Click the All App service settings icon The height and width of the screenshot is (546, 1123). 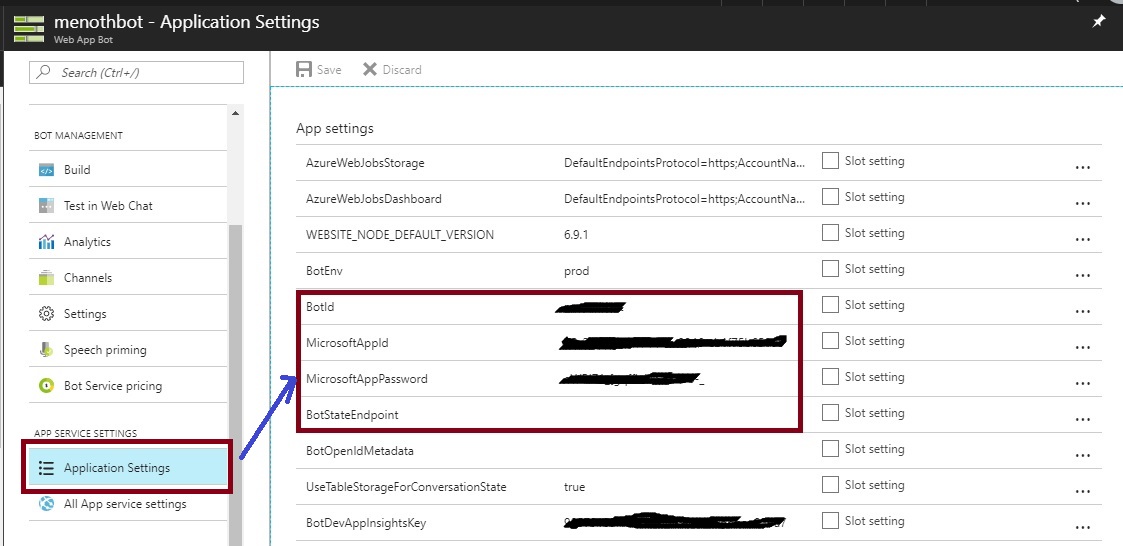(46, 504)
